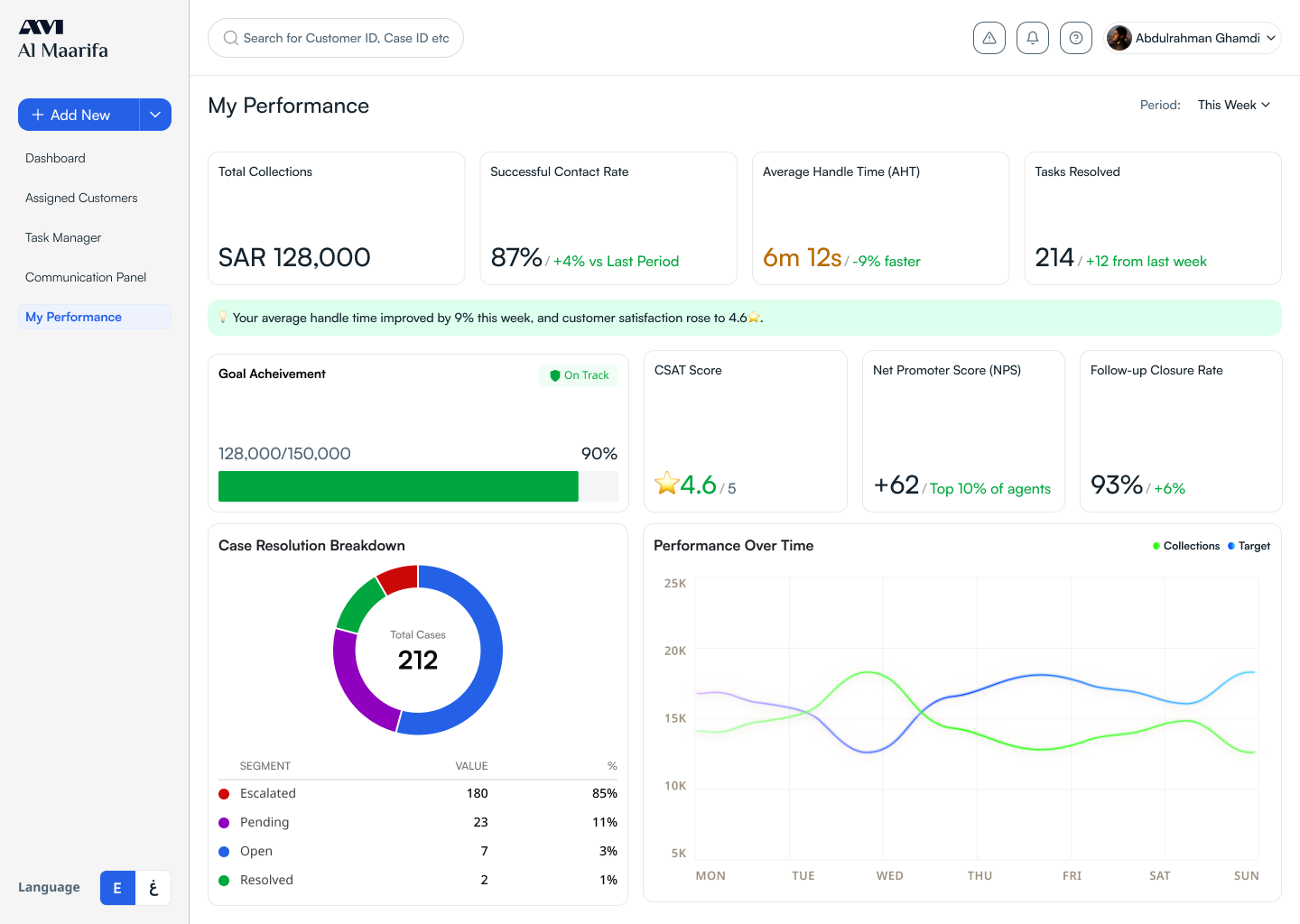Open the Period This Week dropdown
Viewport: 1300px width, 924px height.
[x=1233, y=106]
